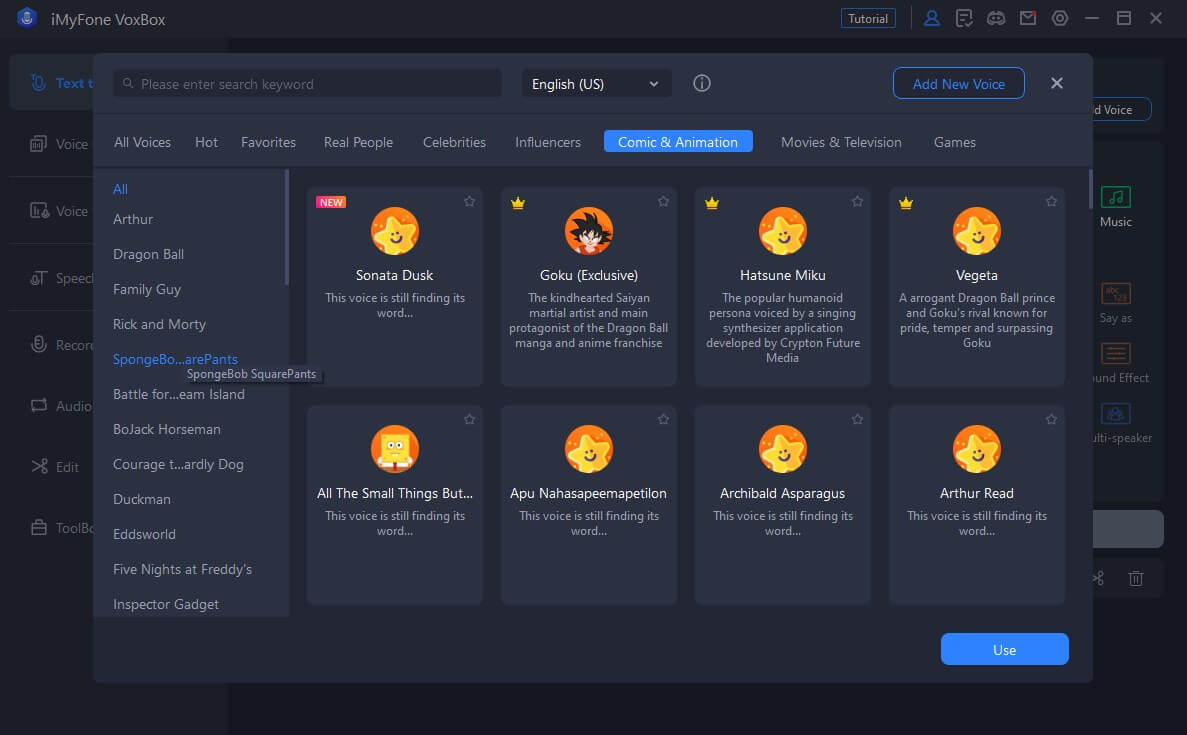This screenshot has width=1187, height=735.
Task: Select the Arthur category
Action: (x=132, y=220)
